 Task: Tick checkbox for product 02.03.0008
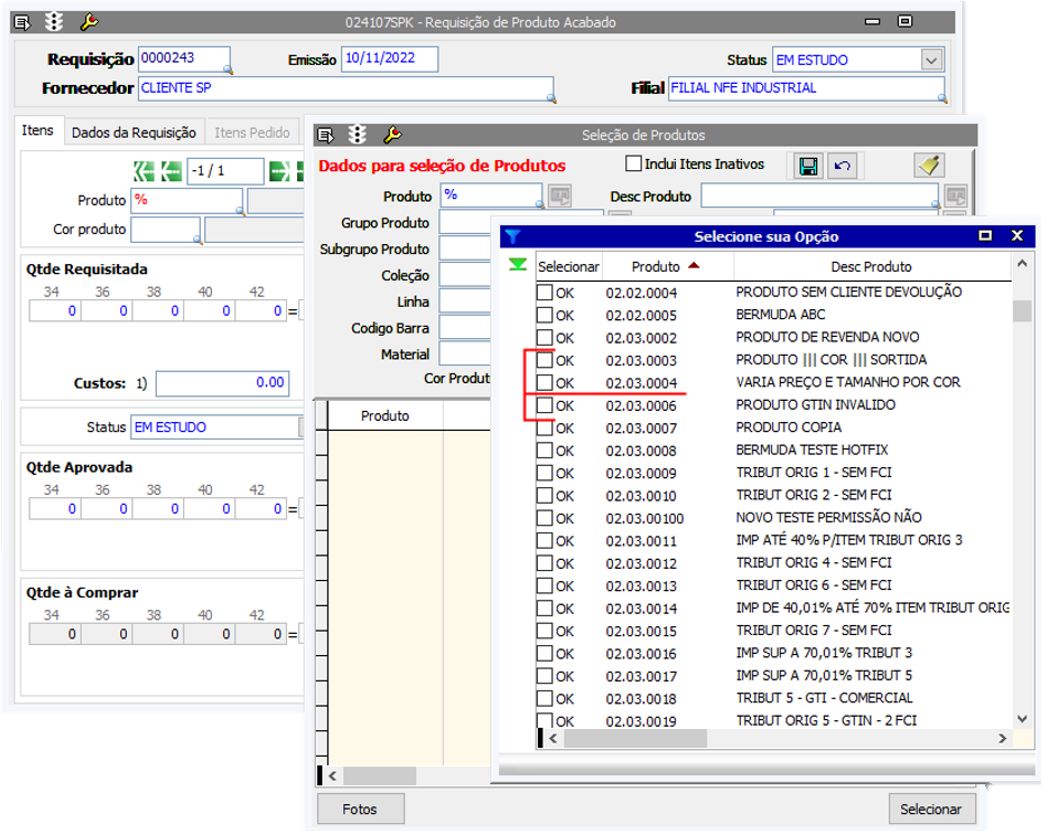[x=545, y=450]
